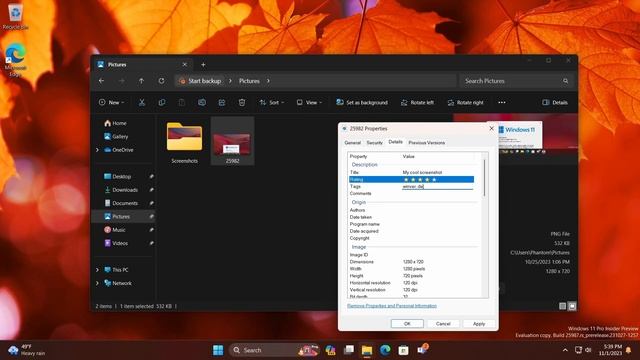The width and height of the screenshot is (640, 360).
Task: Click Rotate right button
Action: click(x=466, y=102)
